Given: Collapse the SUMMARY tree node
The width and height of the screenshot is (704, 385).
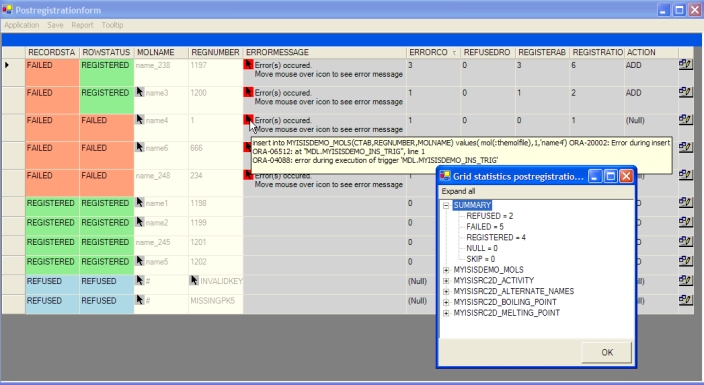Looking at the screenshot, I should point(446,205).
